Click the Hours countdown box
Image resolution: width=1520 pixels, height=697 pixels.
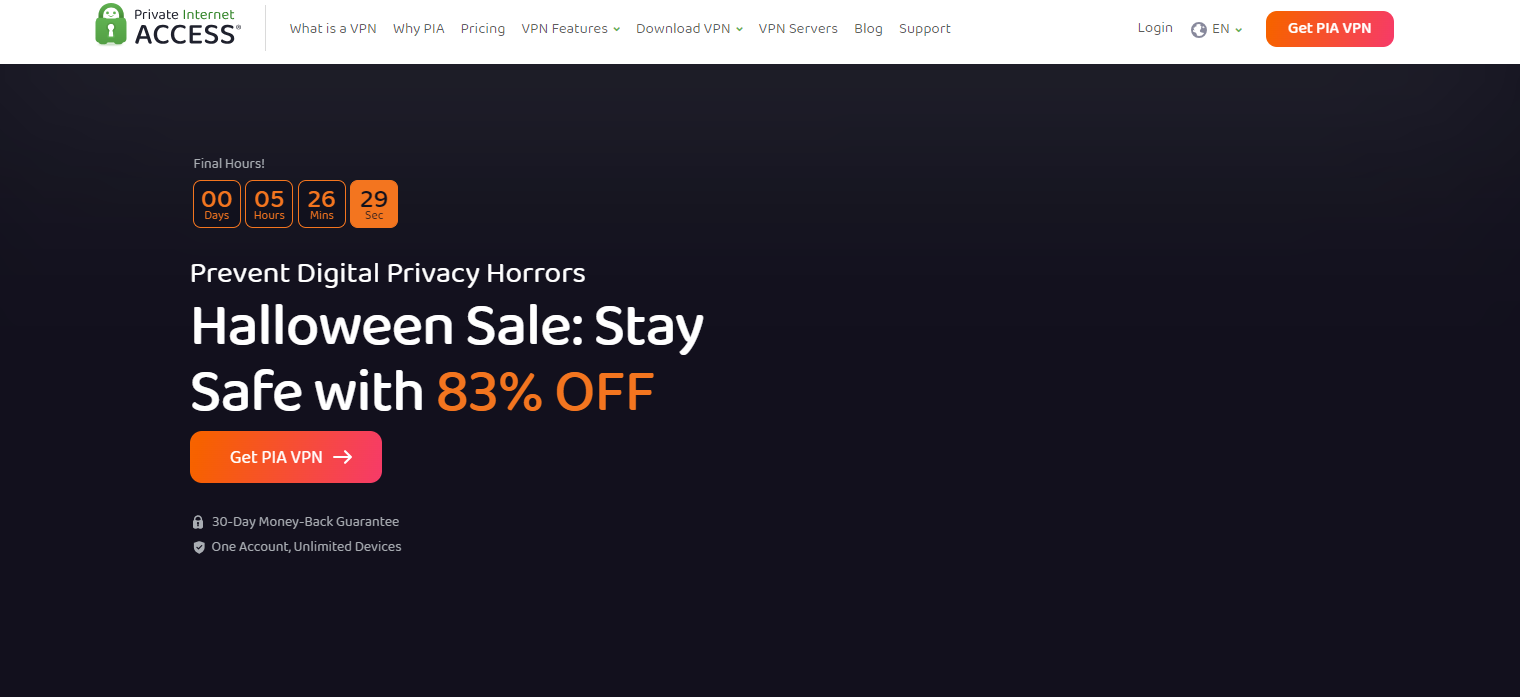[x=269, y=204]
